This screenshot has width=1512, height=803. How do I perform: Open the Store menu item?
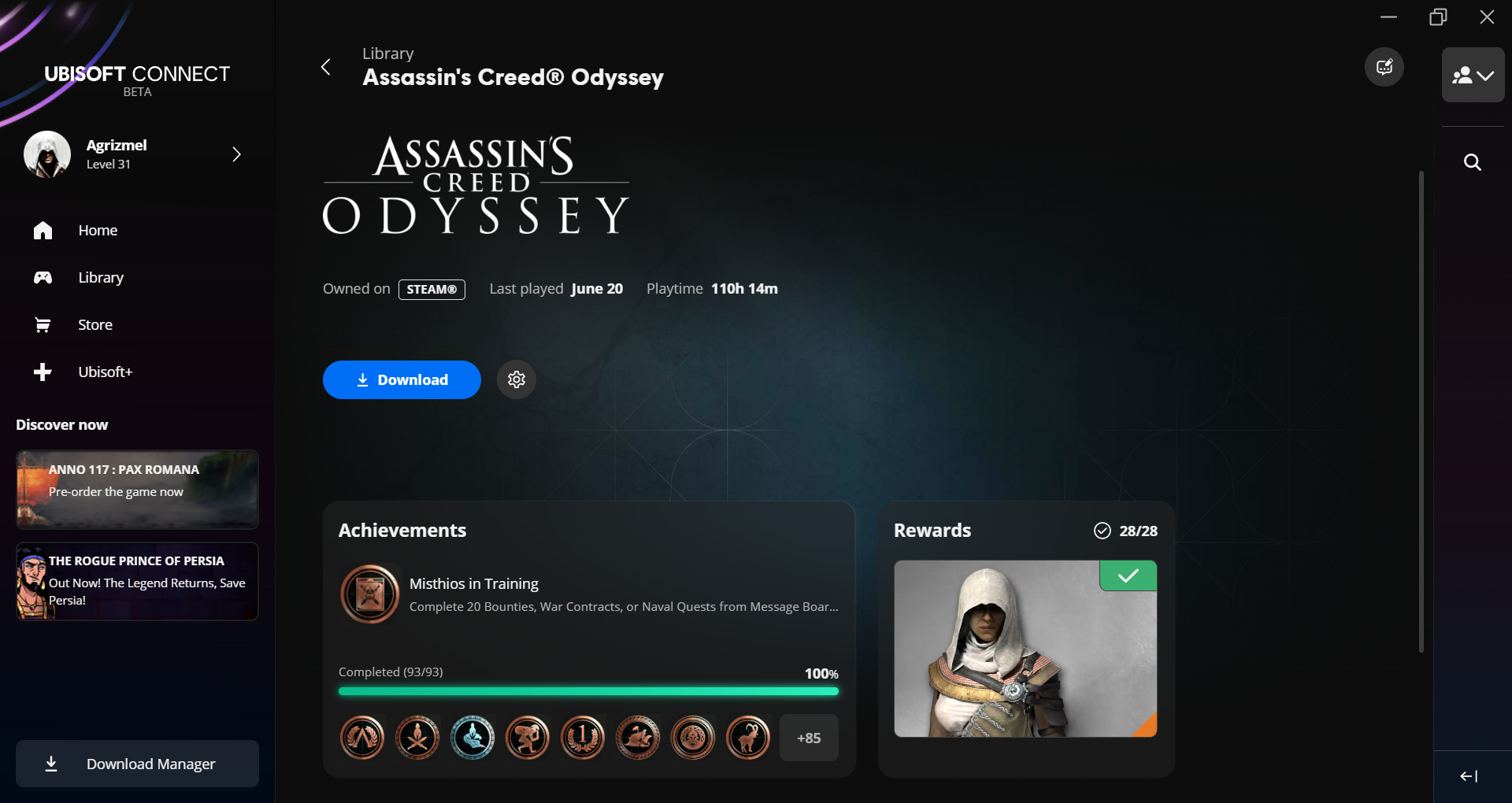pos(95,324)
